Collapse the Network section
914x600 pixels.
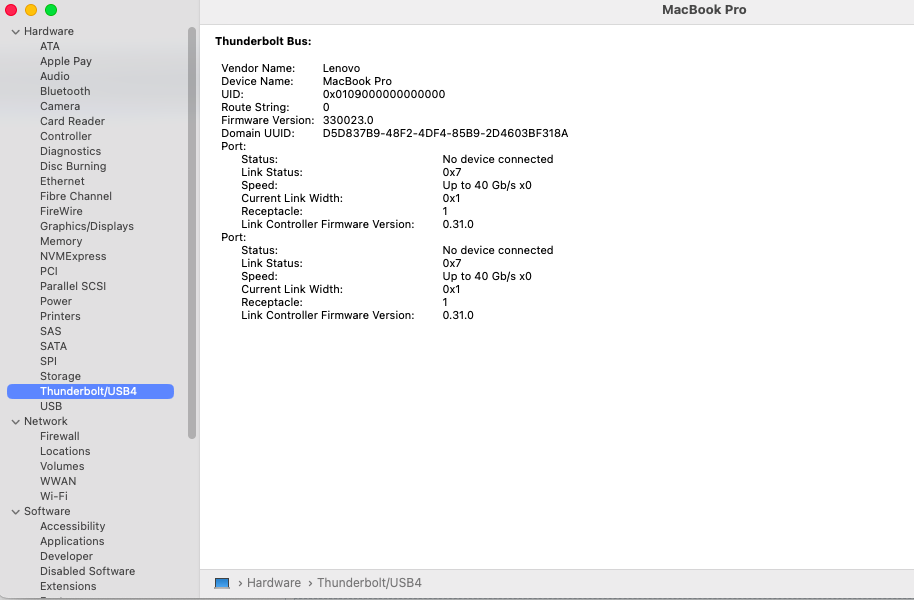click(15, 421)
